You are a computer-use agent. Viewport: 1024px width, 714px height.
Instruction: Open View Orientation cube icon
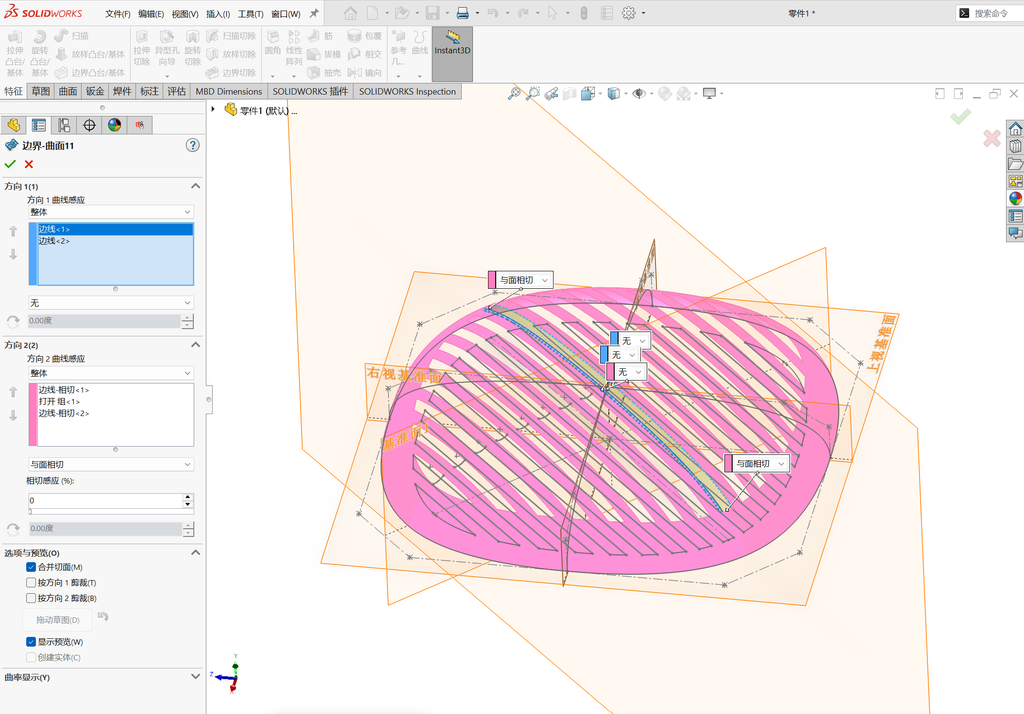(588, 93)
